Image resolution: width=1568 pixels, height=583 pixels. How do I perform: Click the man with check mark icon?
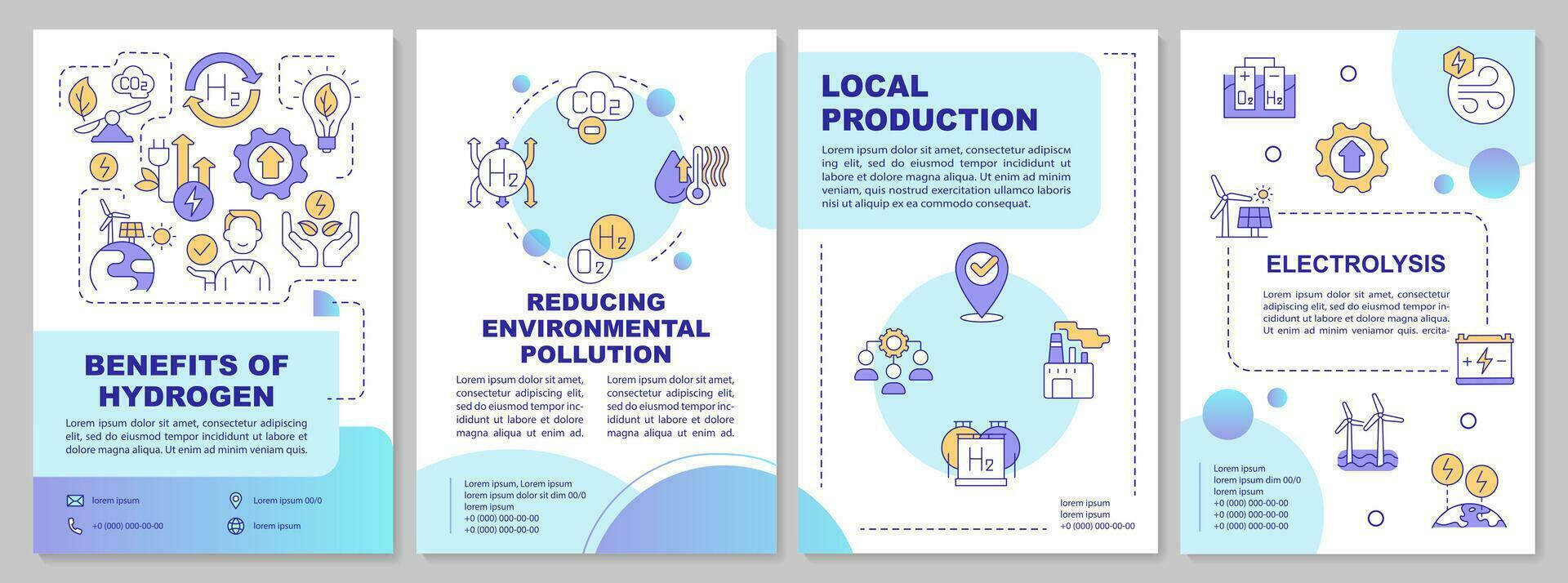pyautogui.click(x=228, y=251)
